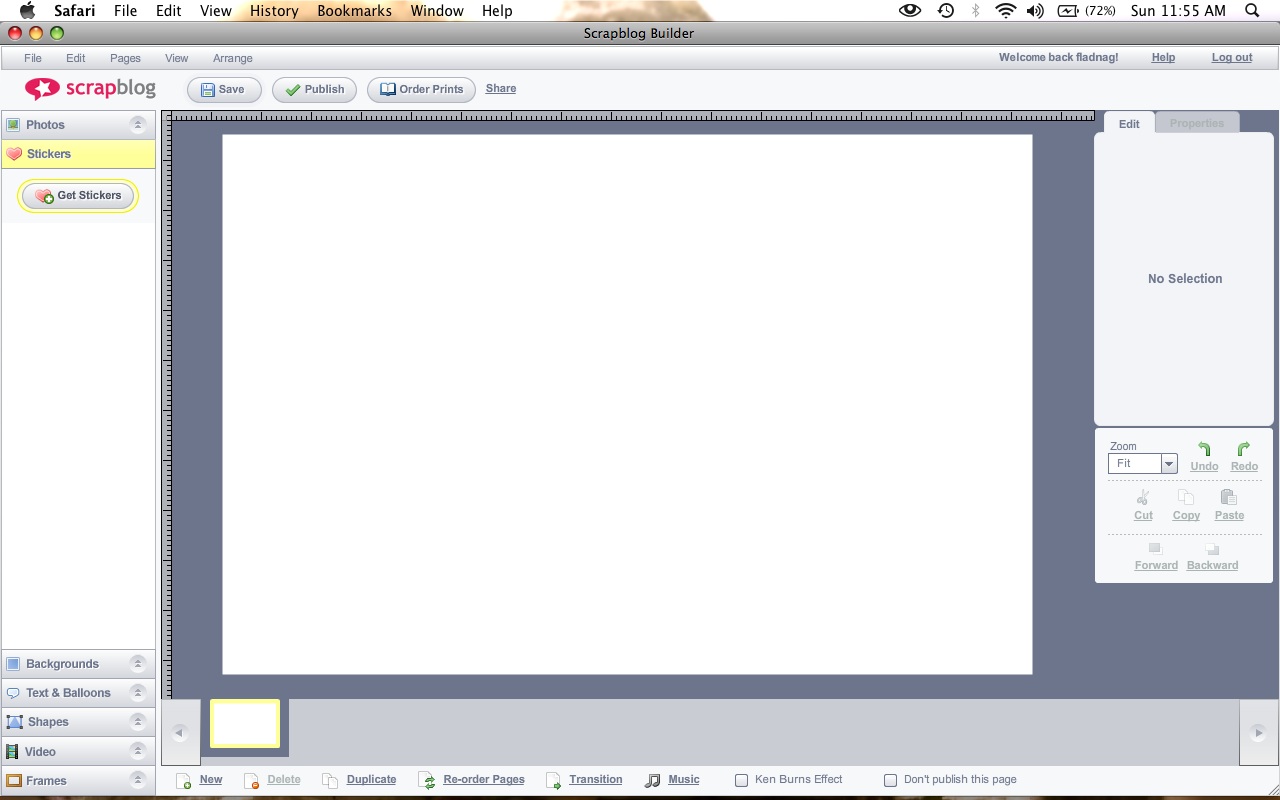
Task: Click the Backward layer icon
Action: click(1212, 549)
